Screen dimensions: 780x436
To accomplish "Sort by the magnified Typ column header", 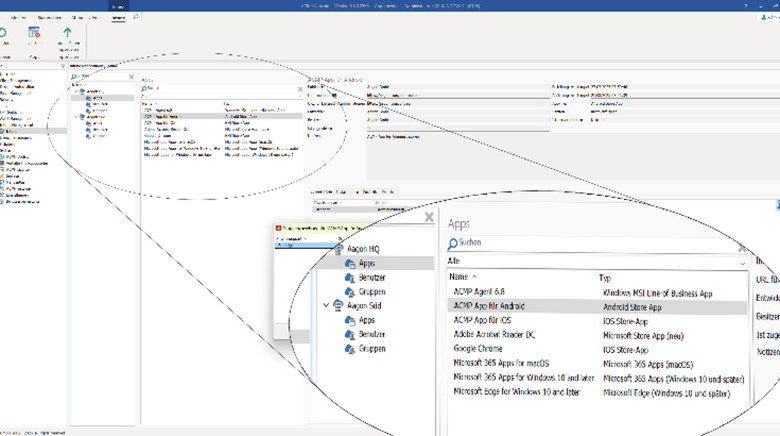I will click(605, 278).
